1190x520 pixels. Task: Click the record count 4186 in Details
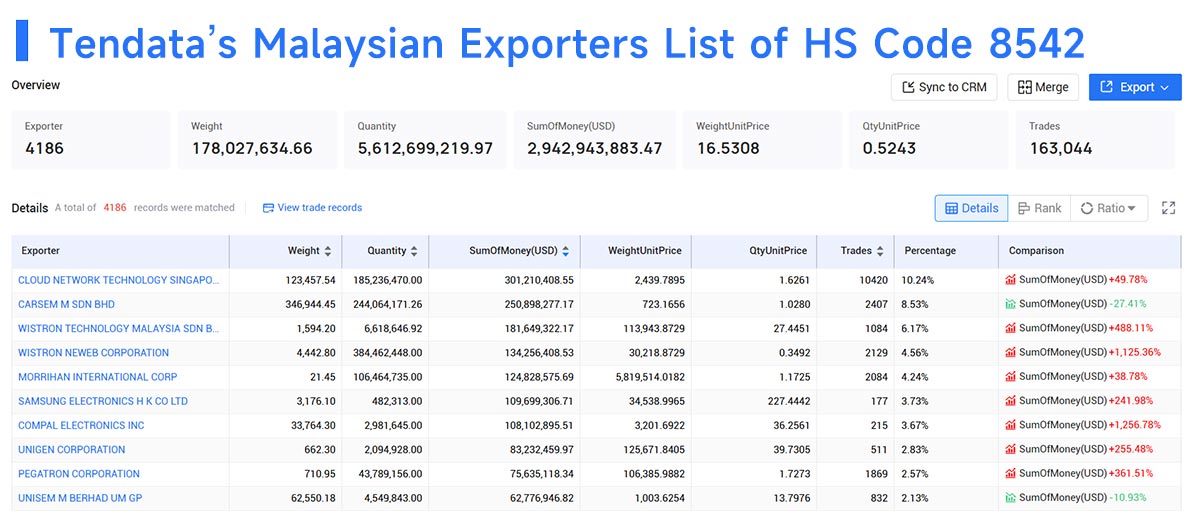click(115, 207)
